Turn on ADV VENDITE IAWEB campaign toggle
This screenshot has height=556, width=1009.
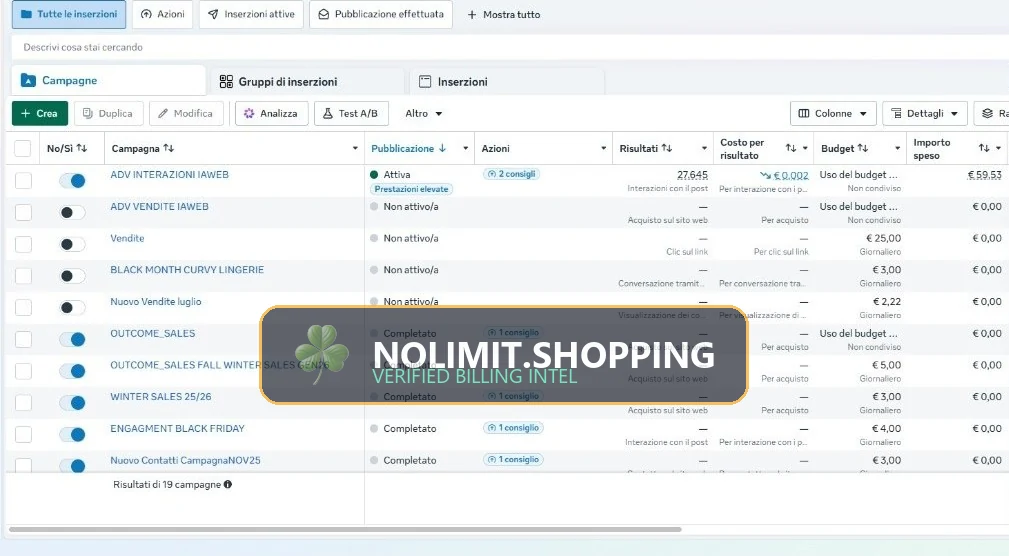point(72,212)
